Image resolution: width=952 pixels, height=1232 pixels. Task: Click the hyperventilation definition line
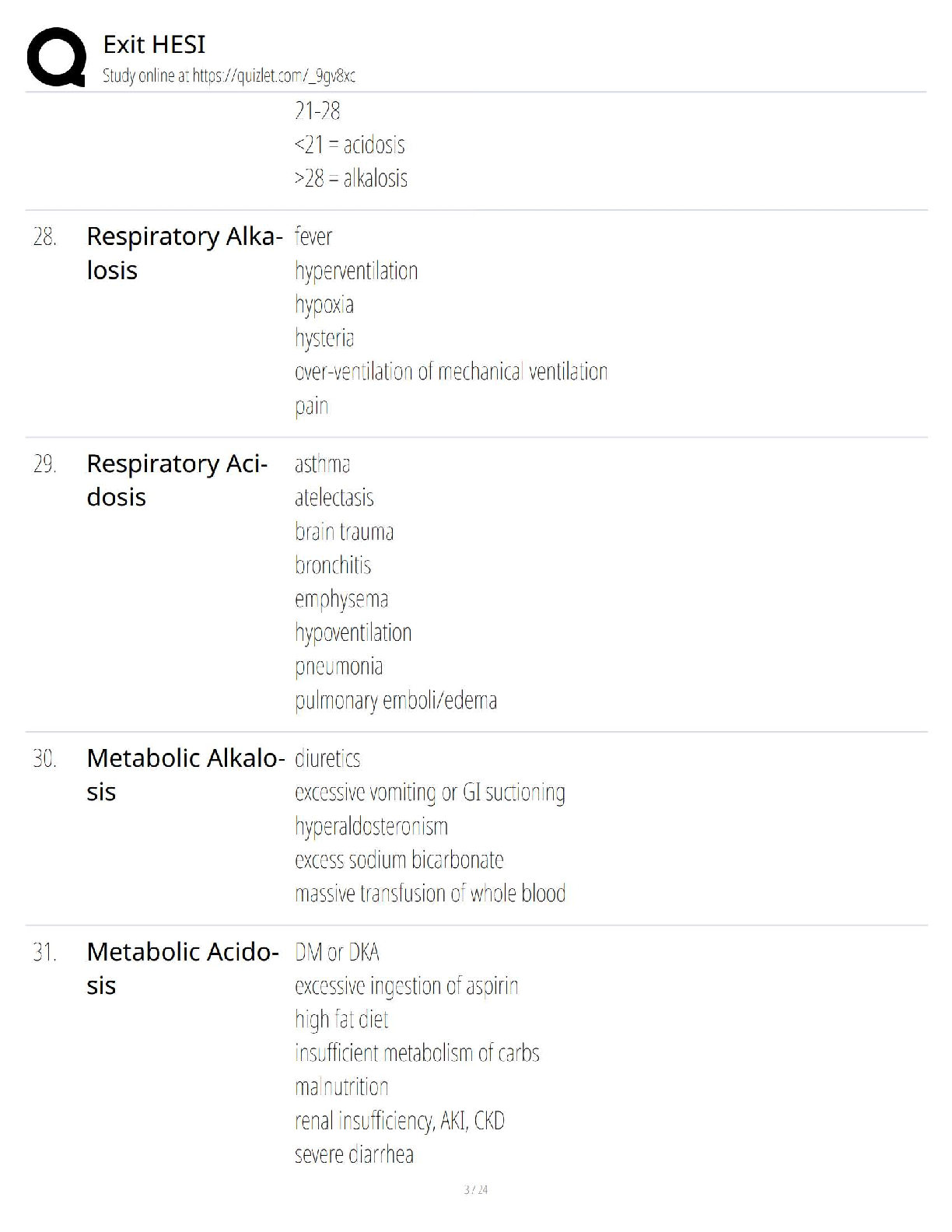point(356,271)
